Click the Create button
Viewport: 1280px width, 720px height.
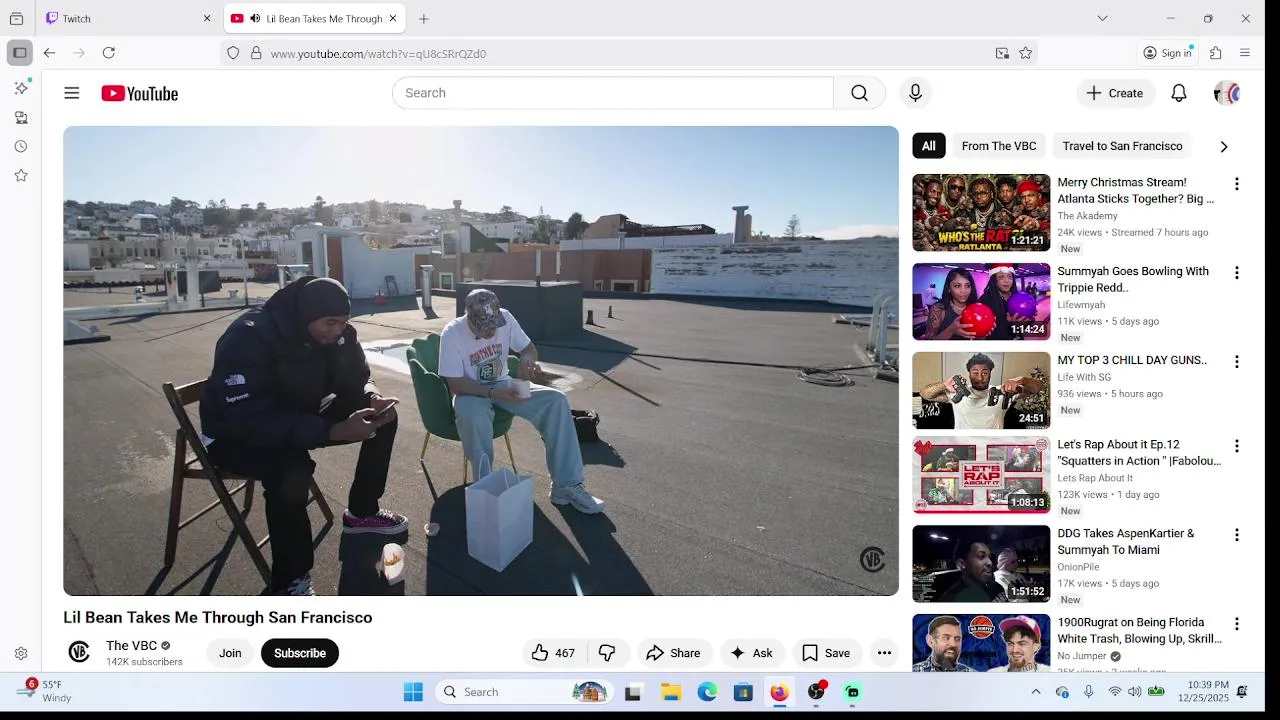pos(1116,93)
